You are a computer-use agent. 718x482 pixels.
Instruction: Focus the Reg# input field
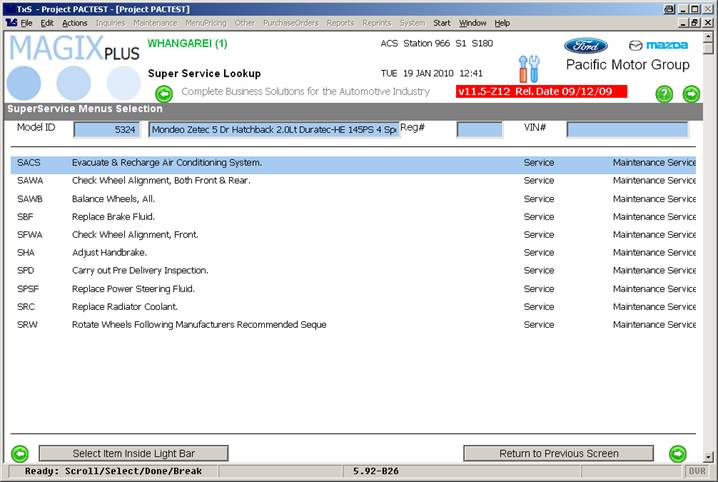(479, 129)
